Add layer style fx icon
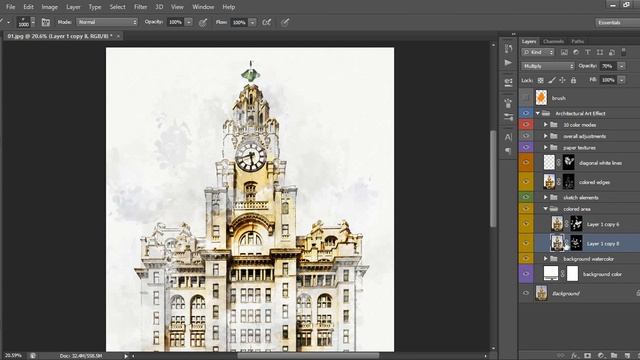 click(x=575, y=356)
